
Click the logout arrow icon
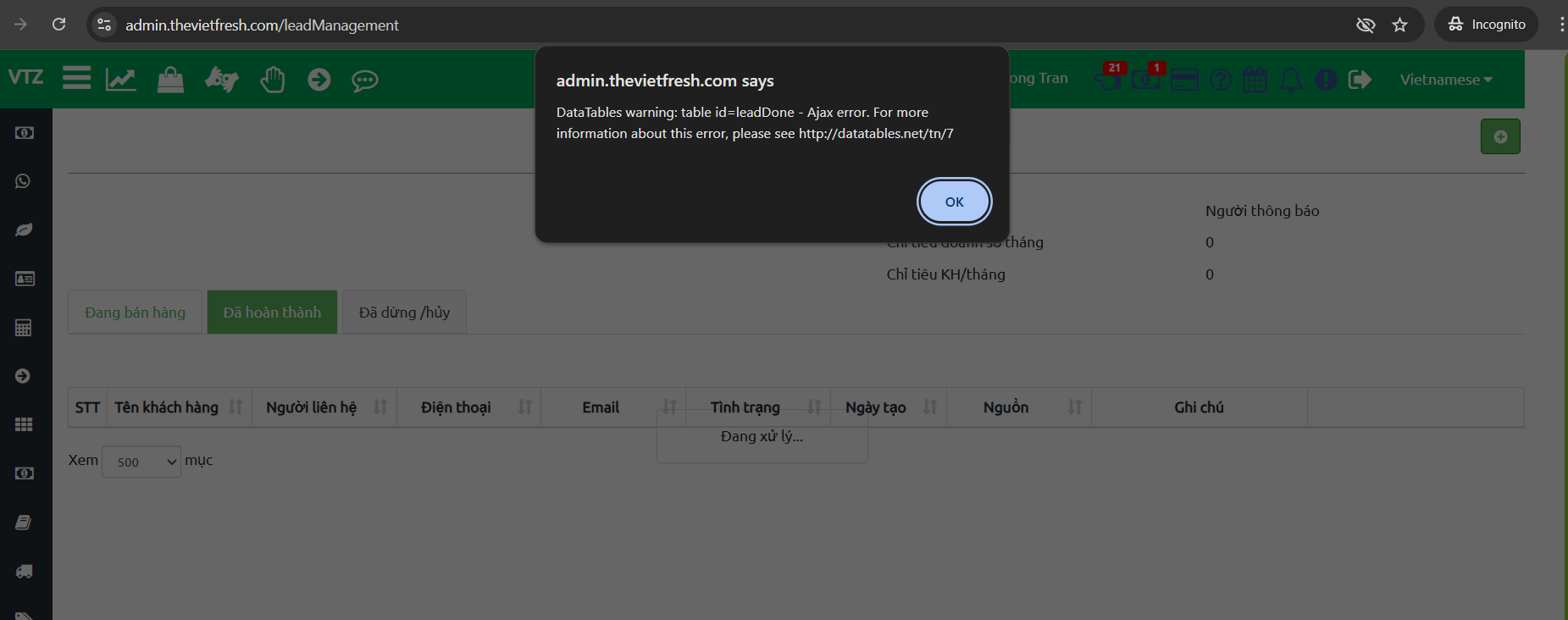(1360, 80)
